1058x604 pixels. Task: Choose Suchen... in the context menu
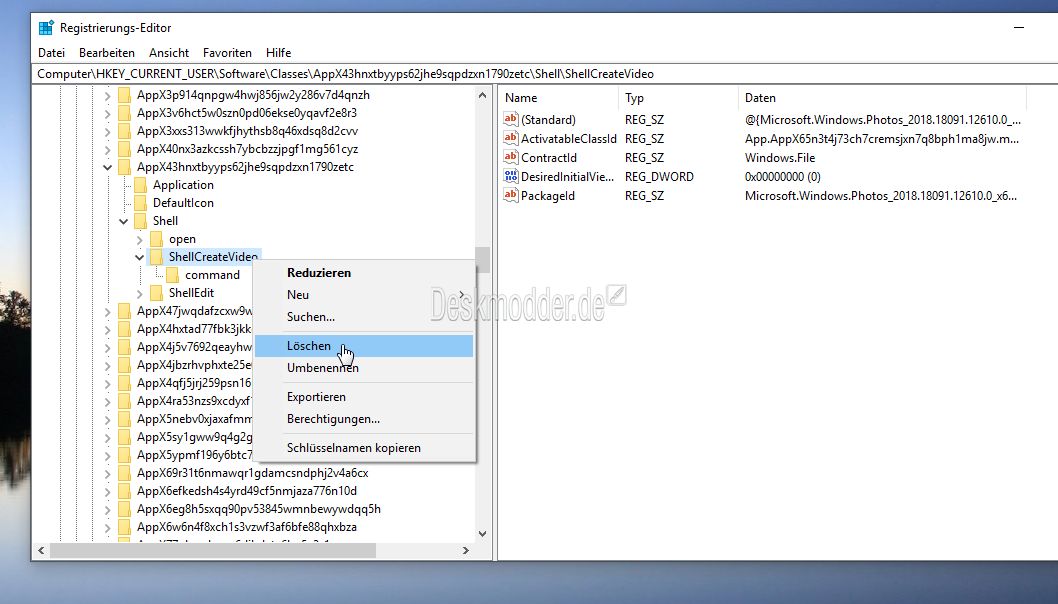(364, 317)
